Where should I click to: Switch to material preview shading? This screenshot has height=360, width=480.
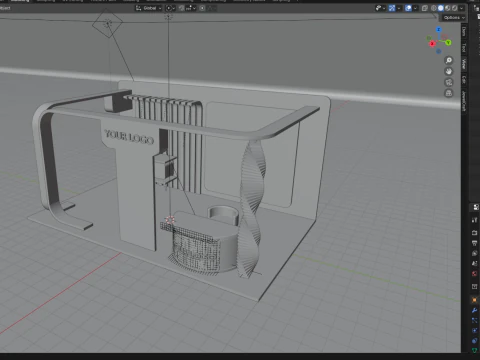pos(448,8)
